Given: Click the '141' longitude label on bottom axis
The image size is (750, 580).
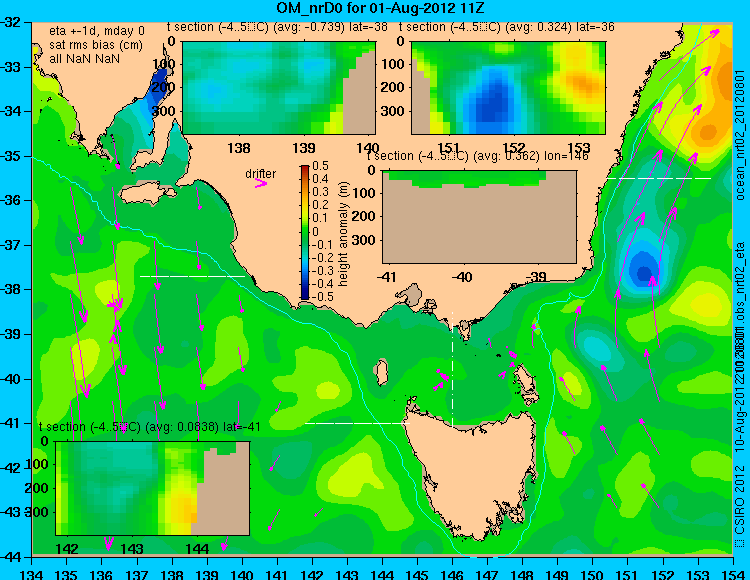Looking at the screenshot, I should pyautogui.click(x=277, y=574).
